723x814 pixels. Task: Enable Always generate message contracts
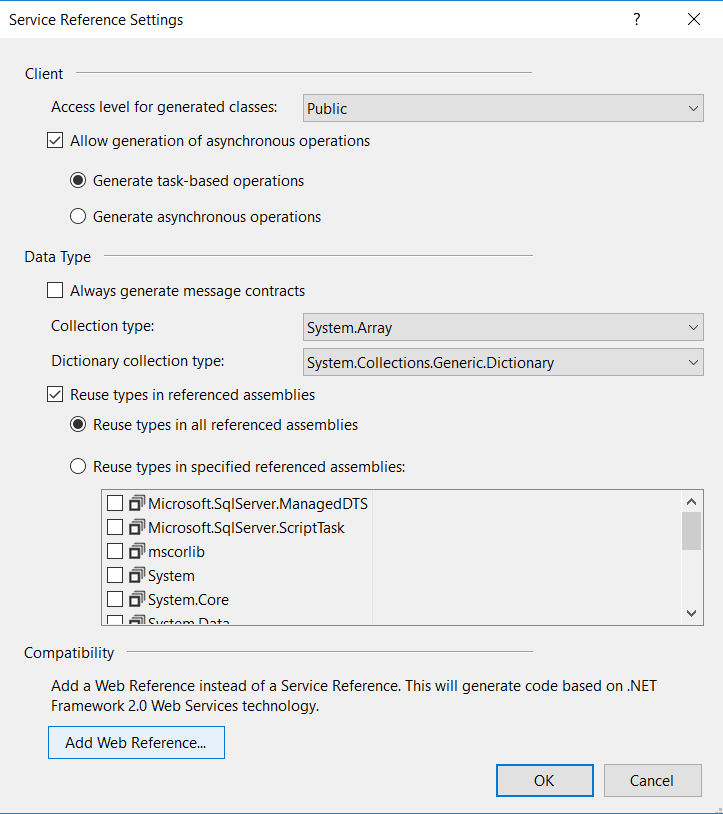click(x=55, y=290)
